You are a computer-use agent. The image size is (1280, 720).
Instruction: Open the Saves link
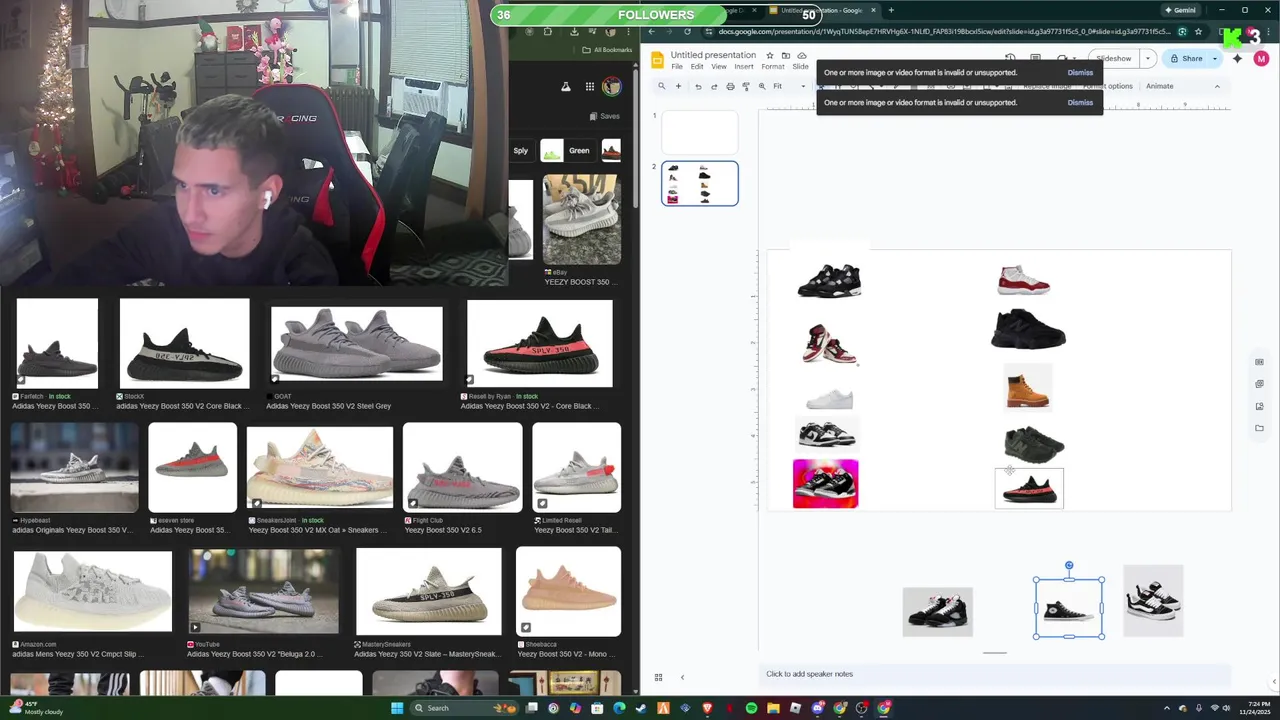pos(605,116)
